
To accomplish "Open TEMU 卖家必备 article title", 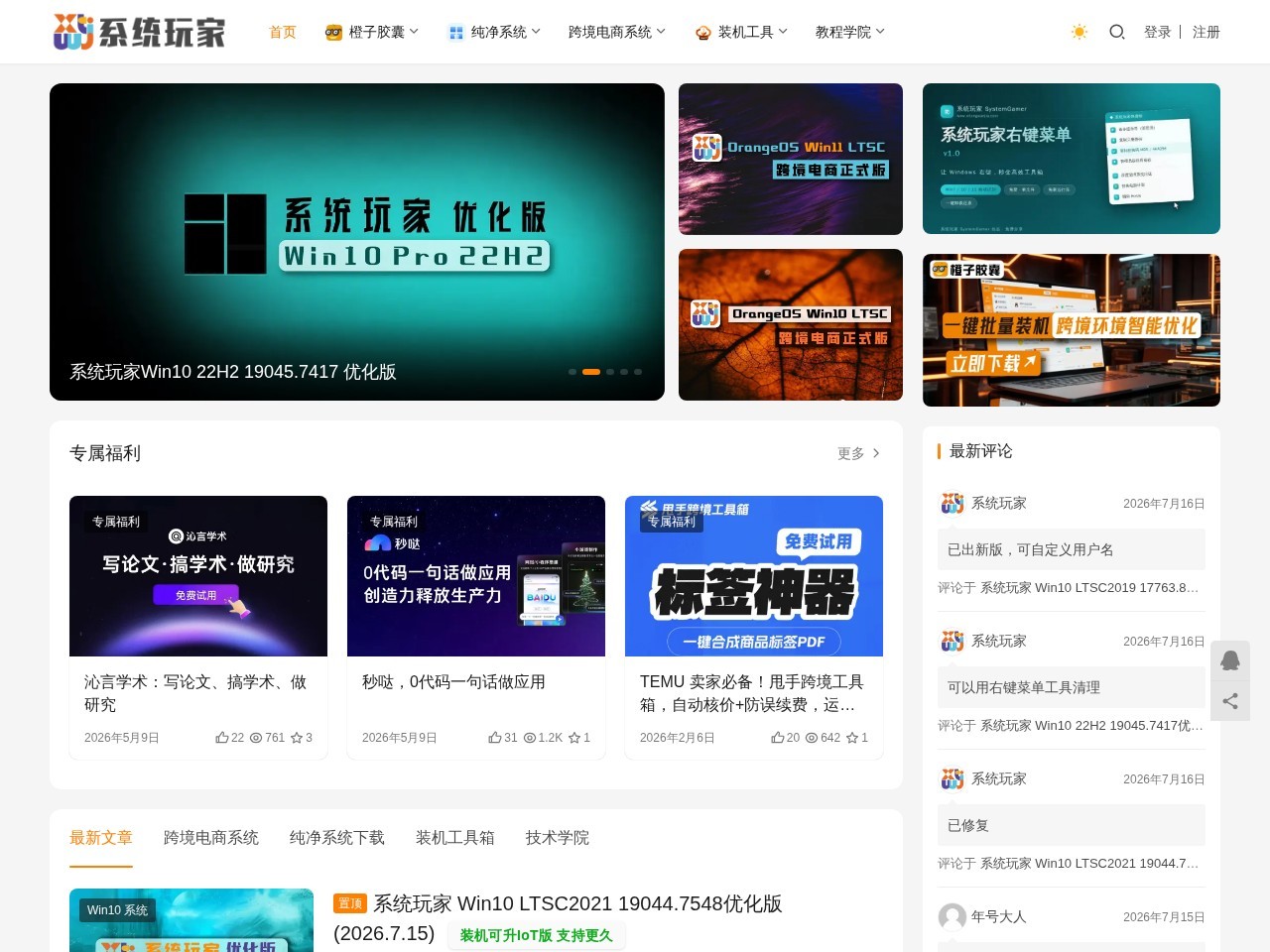I will [752, 693].
